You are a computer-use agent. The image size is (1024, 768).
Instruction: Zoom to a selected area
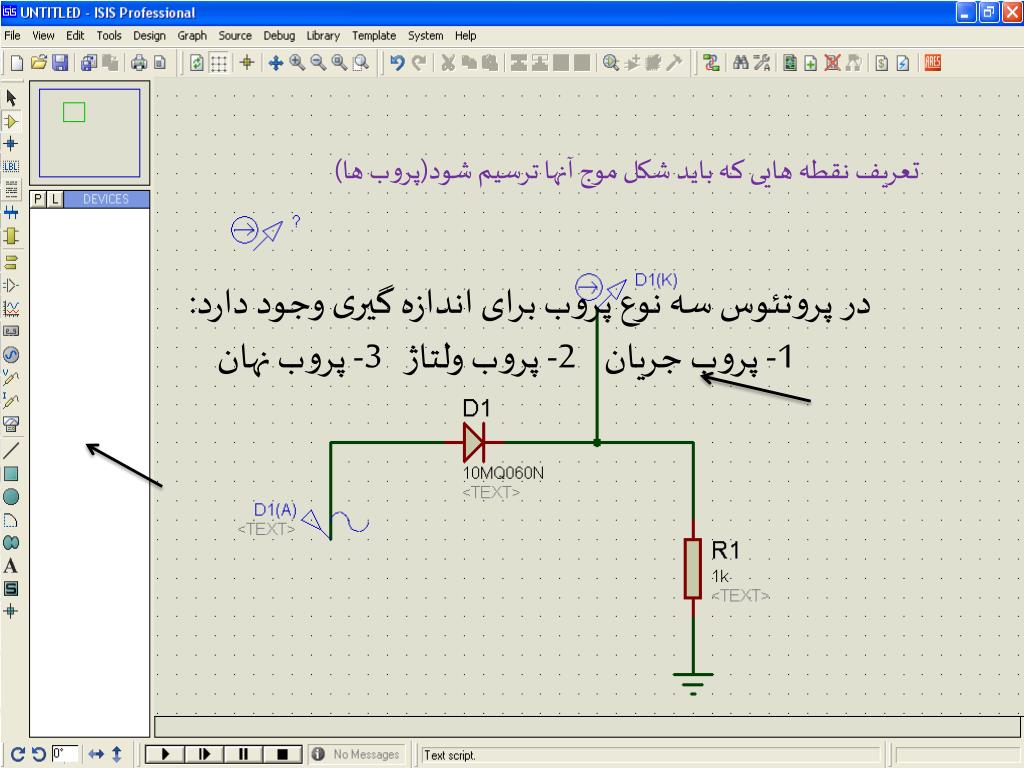click(360, 63)
